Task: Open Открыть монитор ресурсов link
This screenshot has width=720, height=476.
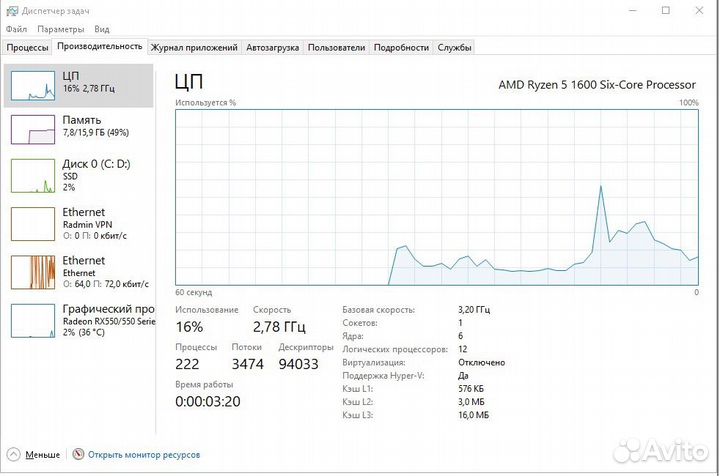Action: pyautogui.click(x=144, y=455)
